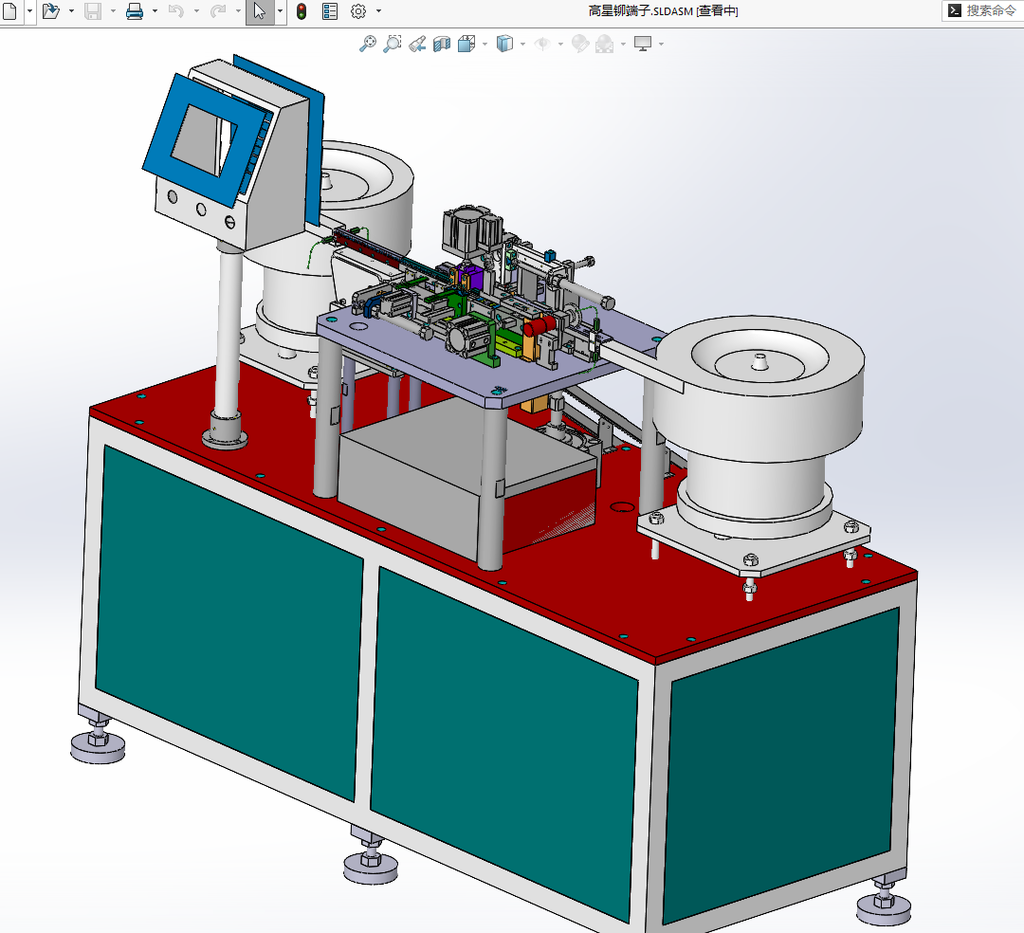1024x933 pixels.
Task: Open File Properties list icon
Action: click(330, 11)
